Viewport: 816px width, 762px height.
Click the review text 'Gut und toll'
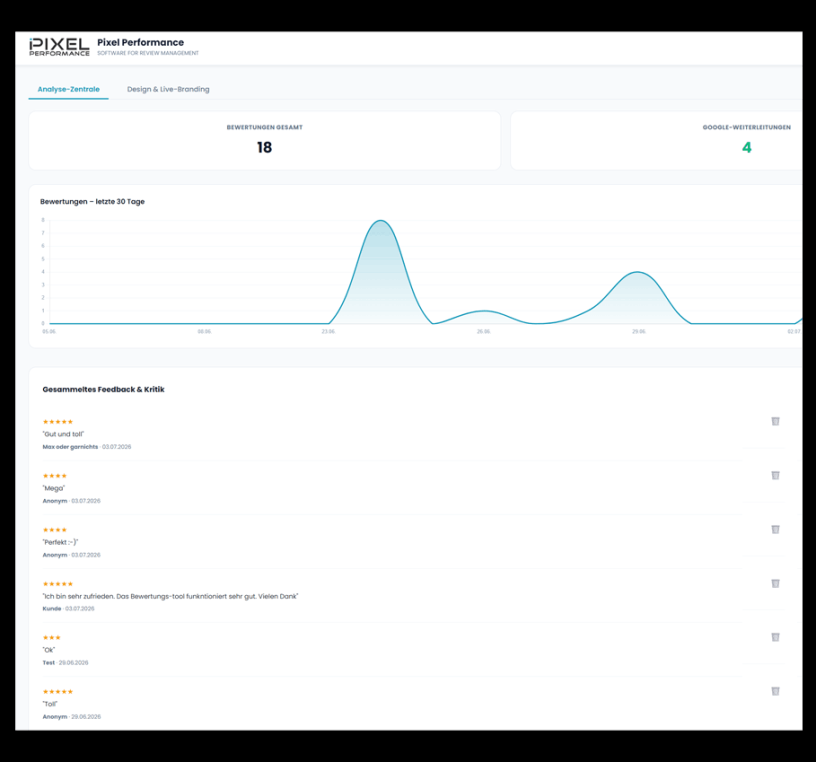pyautogui.click(x=63, y=434)
